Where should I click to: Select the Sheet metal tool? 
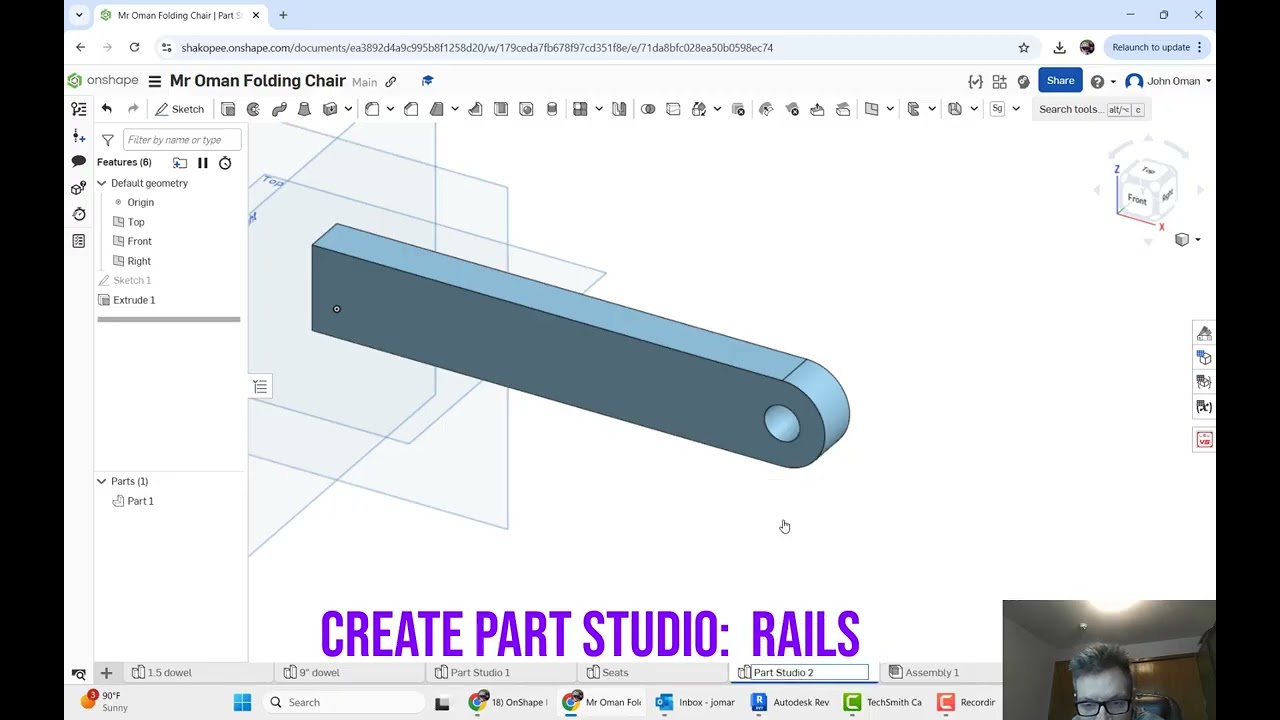(x=955, y=109)
